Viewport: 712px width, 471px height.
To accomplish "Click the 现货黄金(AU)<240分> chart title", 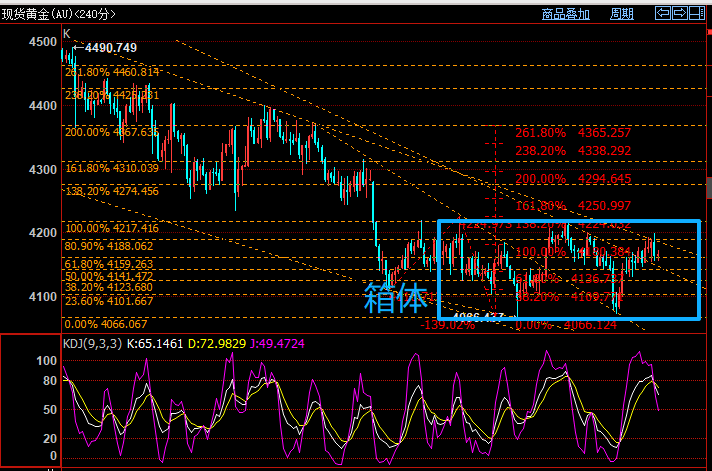I will click(x=59, y=14).
